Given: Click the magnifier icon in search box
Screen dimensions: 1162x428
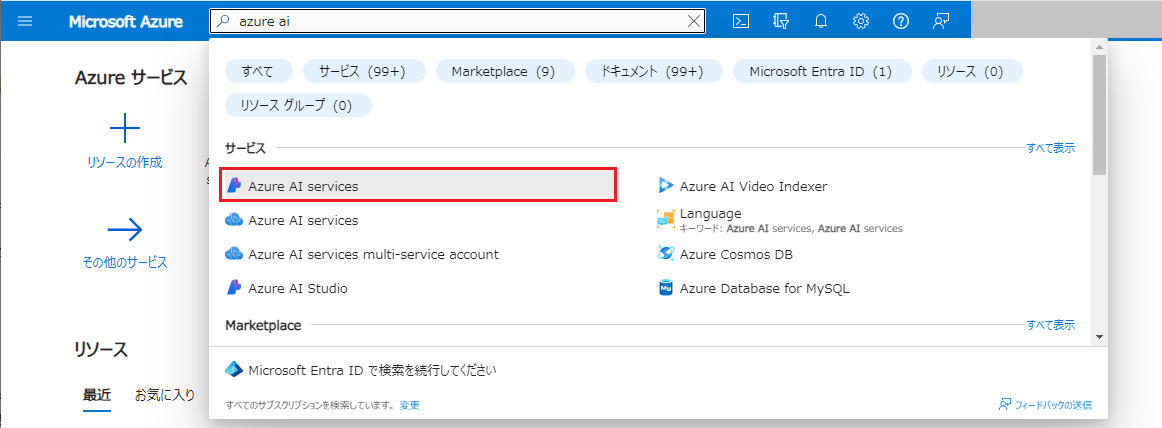Looking at the screenshot, I should pos(224,21).
